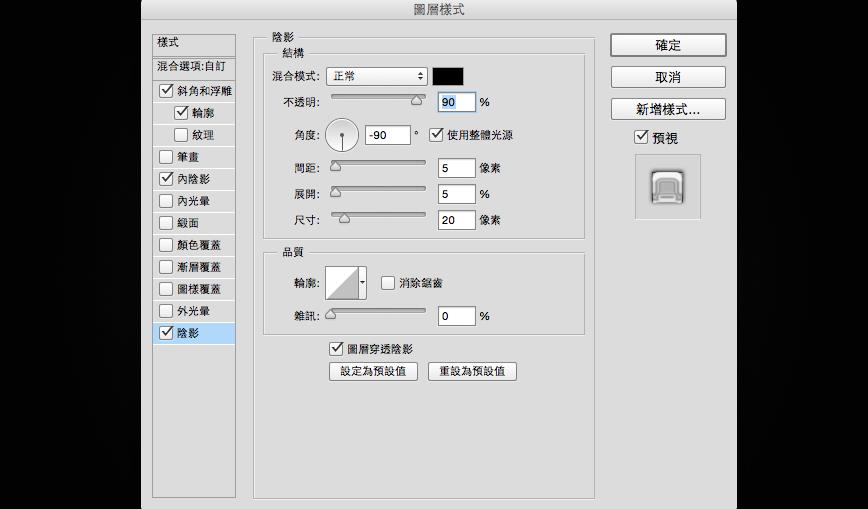Open the contour picker dropdown arrow
Viewport: 868px width, 509px height.
coord(363,282)
